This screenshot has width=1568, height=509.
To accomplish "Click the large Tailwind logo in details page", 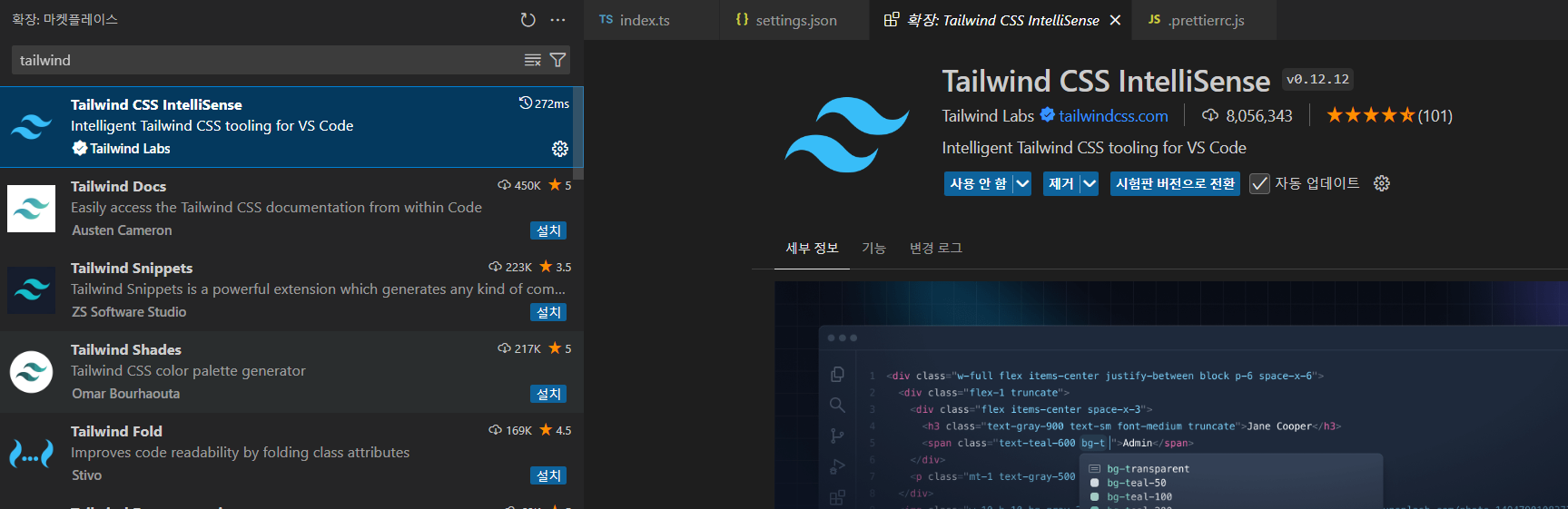I will pyautogui.click(x=847, y=134).
